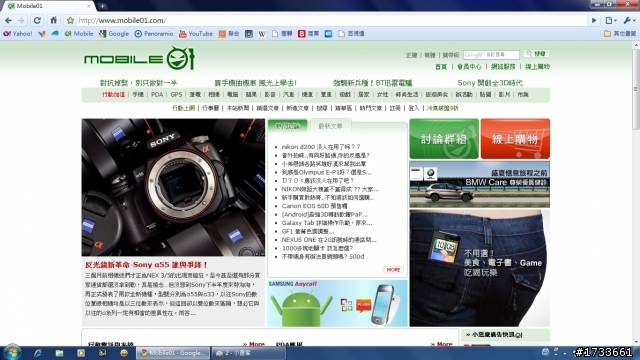This screenshot has width=640, height=360.
Task: Open a new tab with plus button
Action: pos(102,6)
